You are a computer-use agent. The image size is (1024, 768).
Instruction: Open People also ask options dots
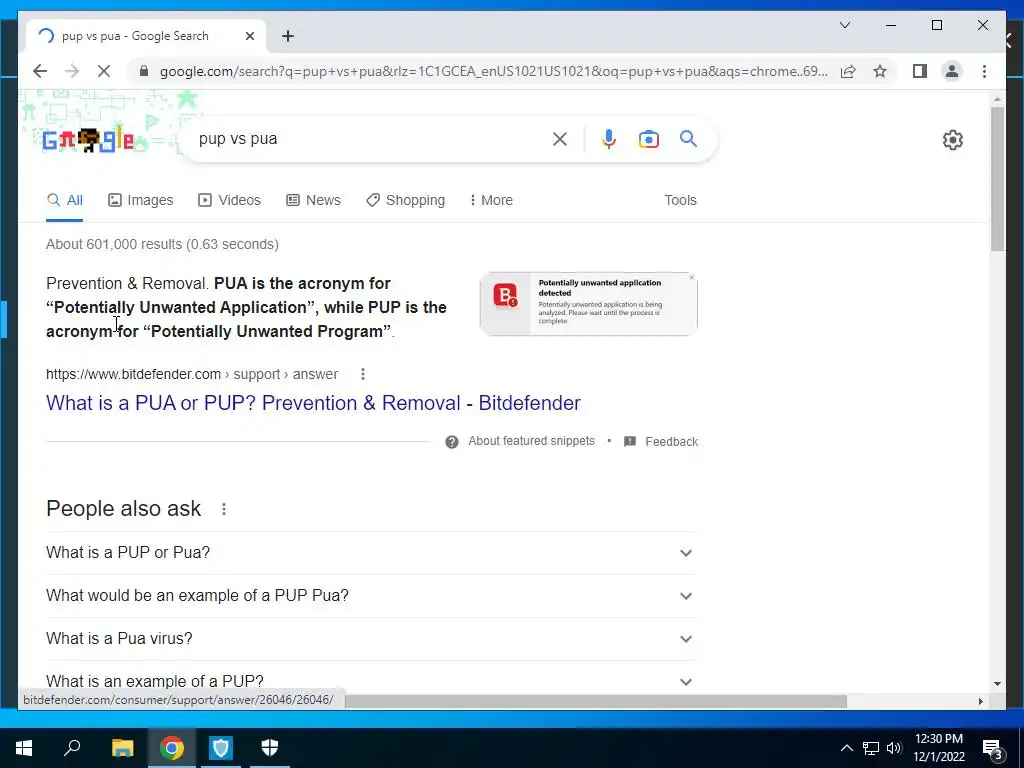pos(224,509)
